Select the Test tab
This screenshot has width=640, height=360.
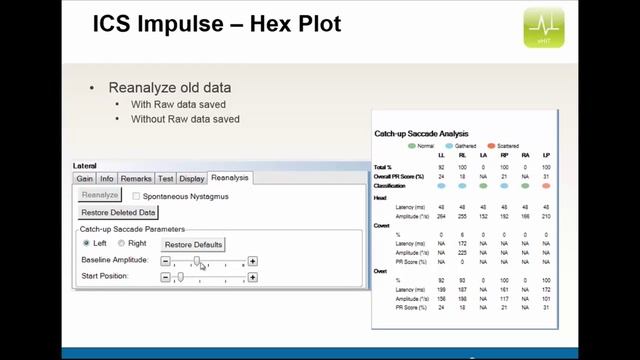coord(165,179)
